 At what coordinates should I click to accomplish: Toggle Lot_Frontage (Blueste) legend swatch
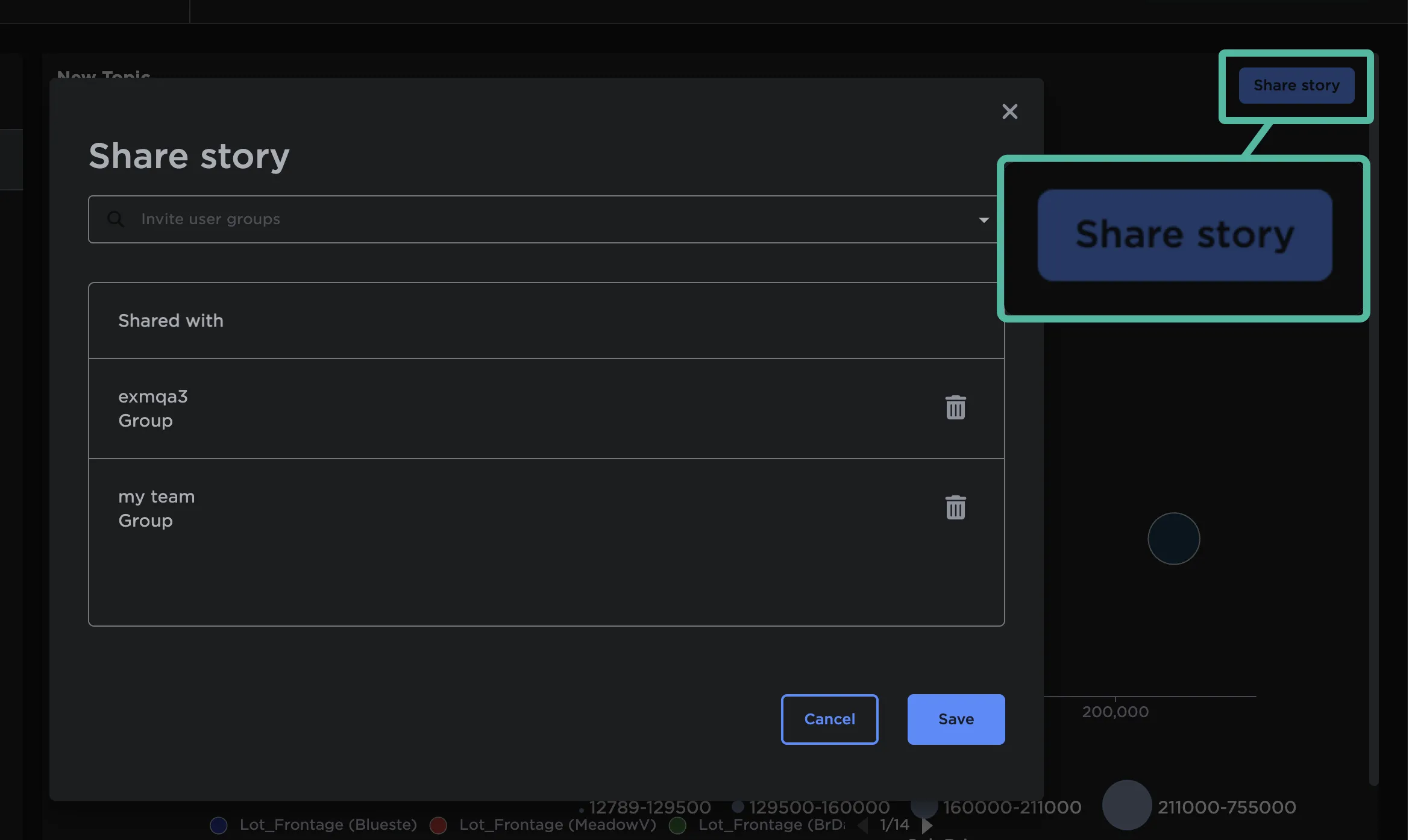tap(219, 825)
